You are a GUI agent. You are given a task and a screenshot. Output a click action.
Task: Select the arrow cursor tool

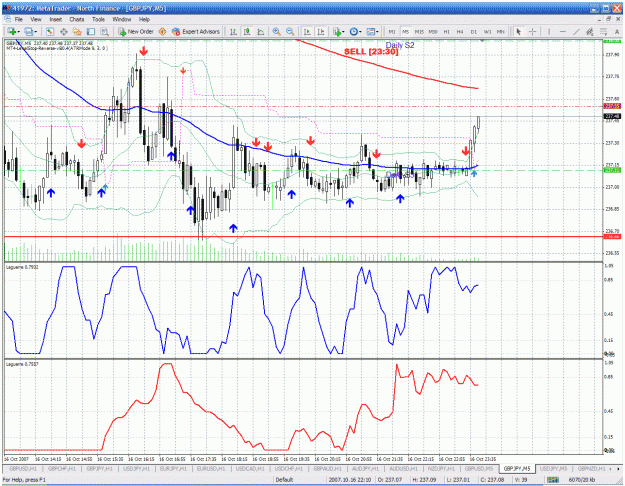click(x=519, y=31)
